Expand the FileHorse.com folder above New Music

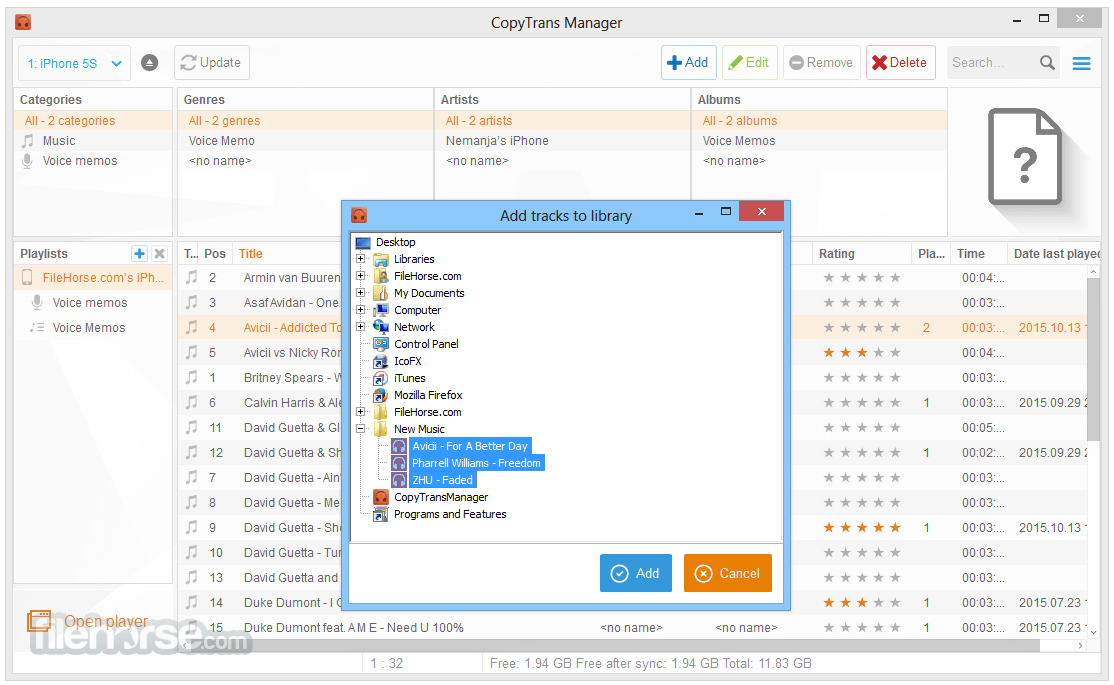click(x=360, y=412)
